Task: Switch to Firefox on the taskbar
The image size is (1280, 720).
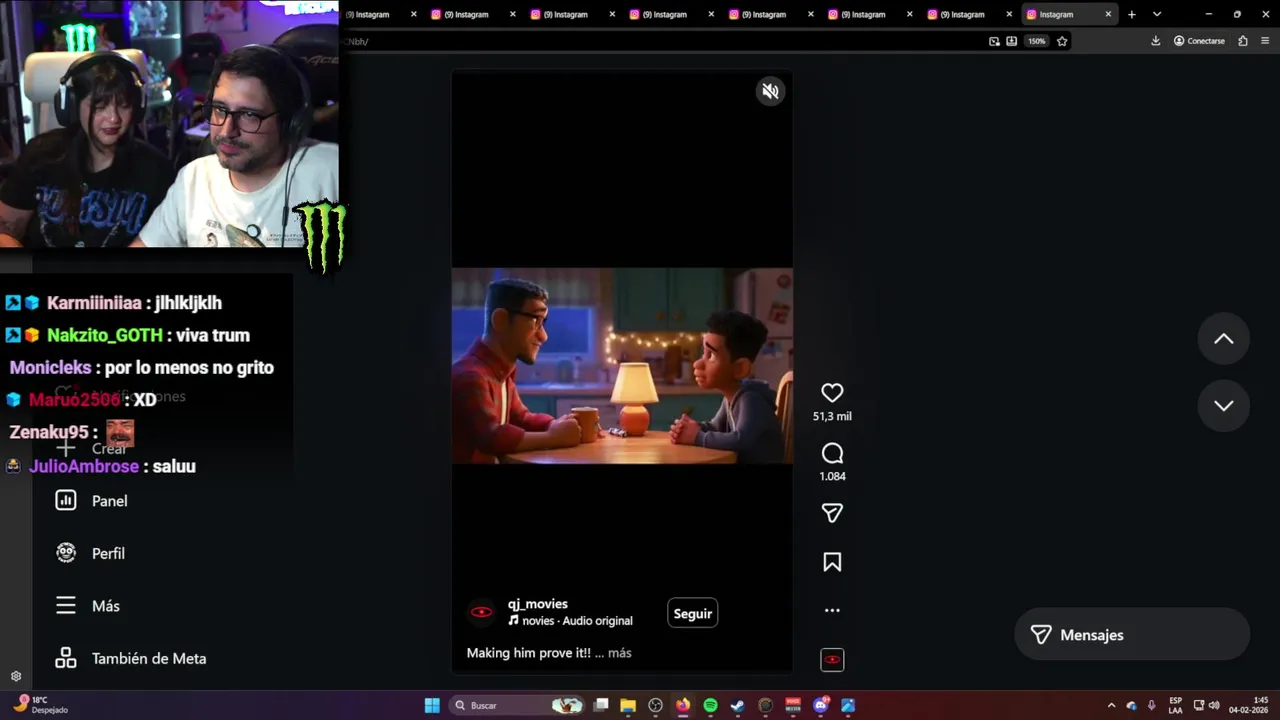Action: point(683,705)
